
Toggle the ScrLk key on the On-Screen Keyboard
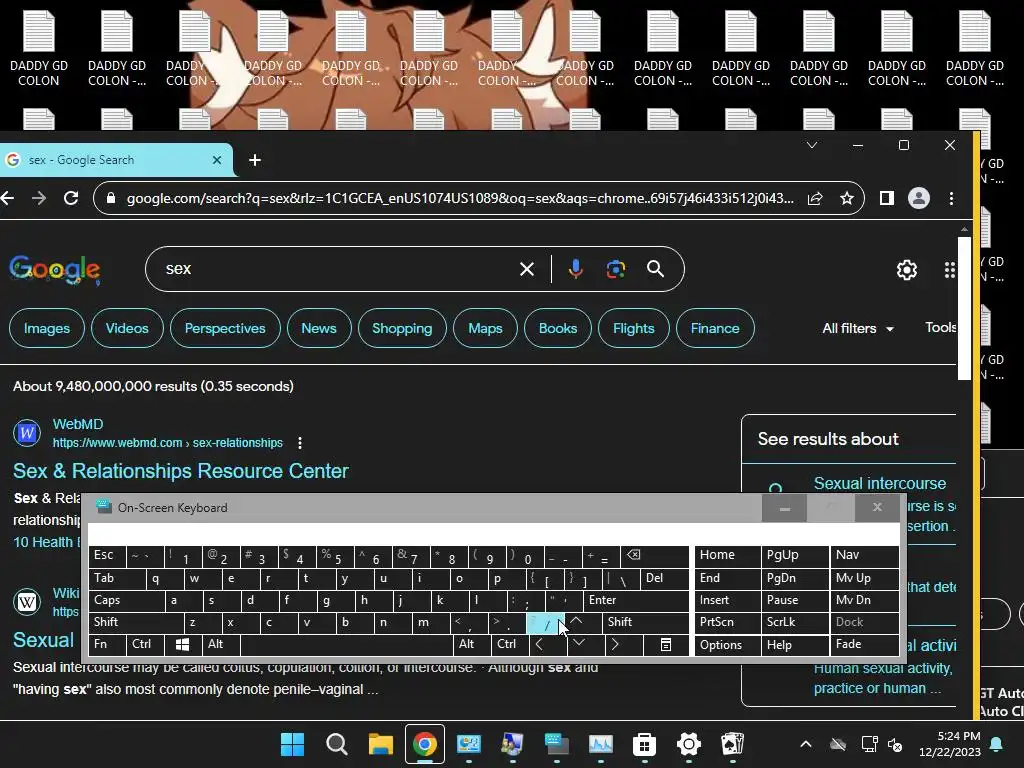point(795,622)
